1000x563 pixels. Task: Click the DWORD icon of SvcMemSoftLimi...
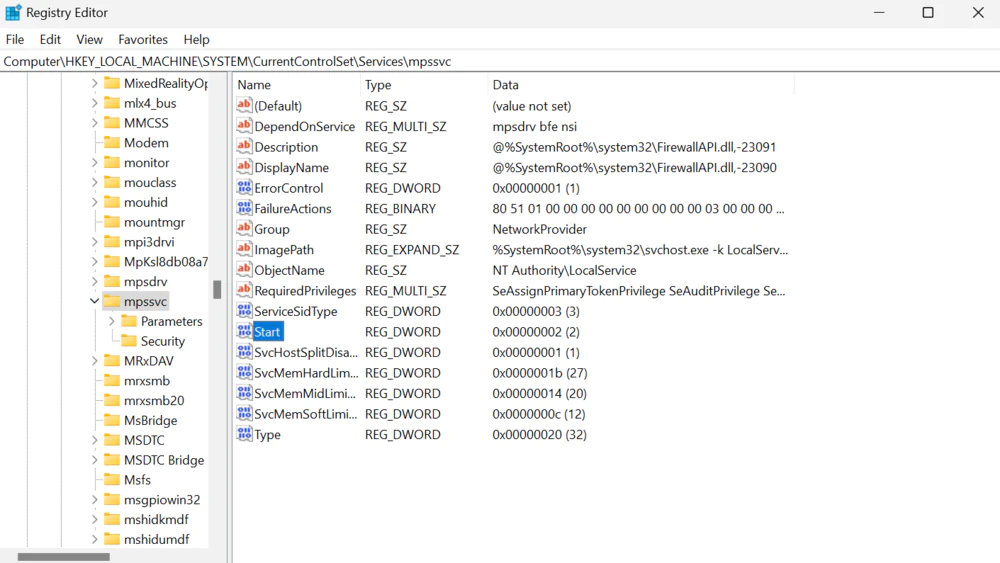244,413
